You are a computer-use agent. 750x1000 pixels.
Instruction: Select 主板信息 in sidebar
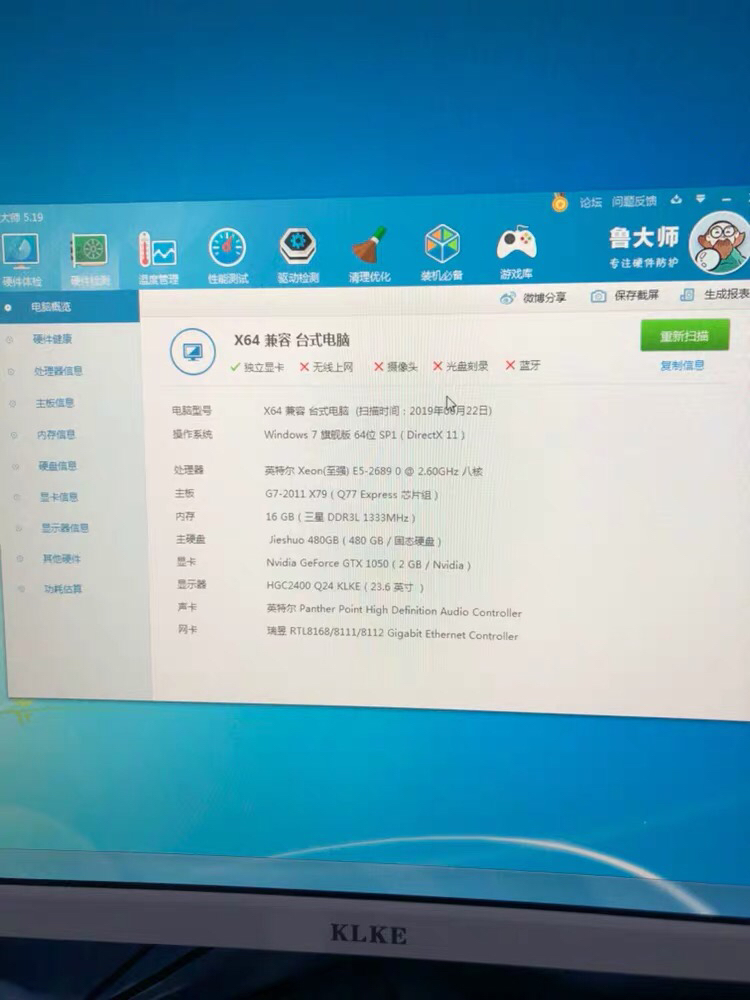point(55,402)
